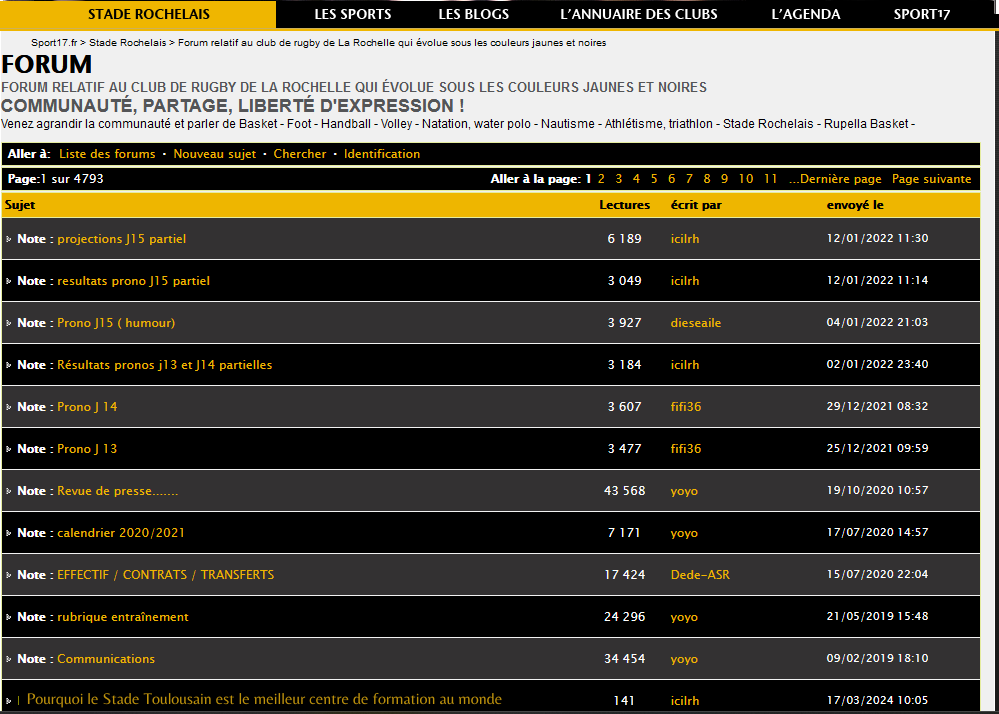999x714 pixels.
Task: Open the Communications topic
Action: 106,659
